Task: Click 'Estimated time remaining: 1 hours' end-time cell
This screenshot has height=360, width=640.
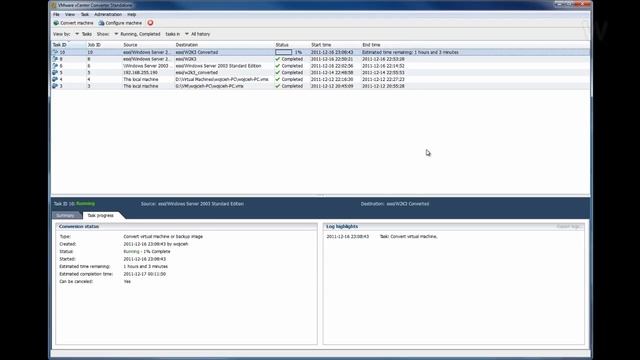Action: coord(410,52)
